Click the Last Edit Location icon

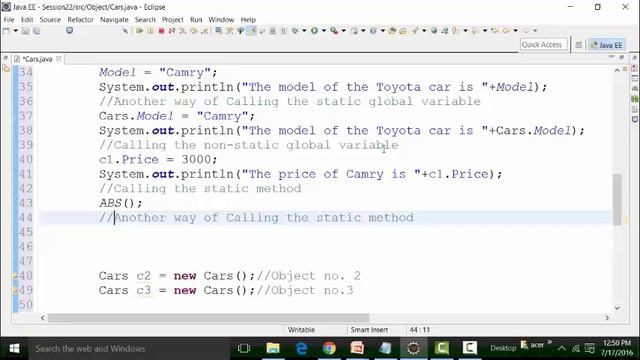tap(495, 31)
